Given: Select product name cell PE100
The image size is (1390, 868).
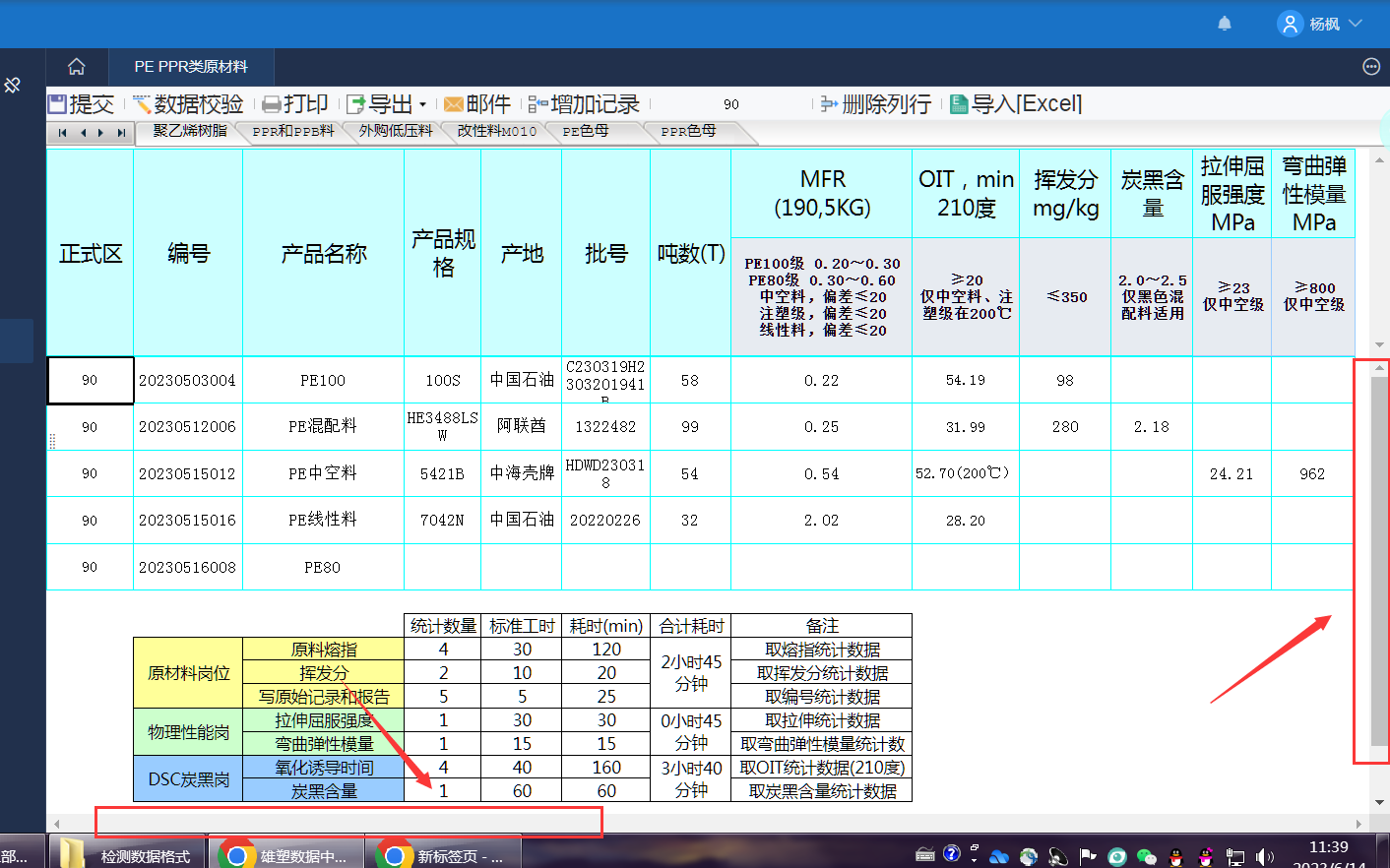Looking at the screenshot, I should point(323,380).
